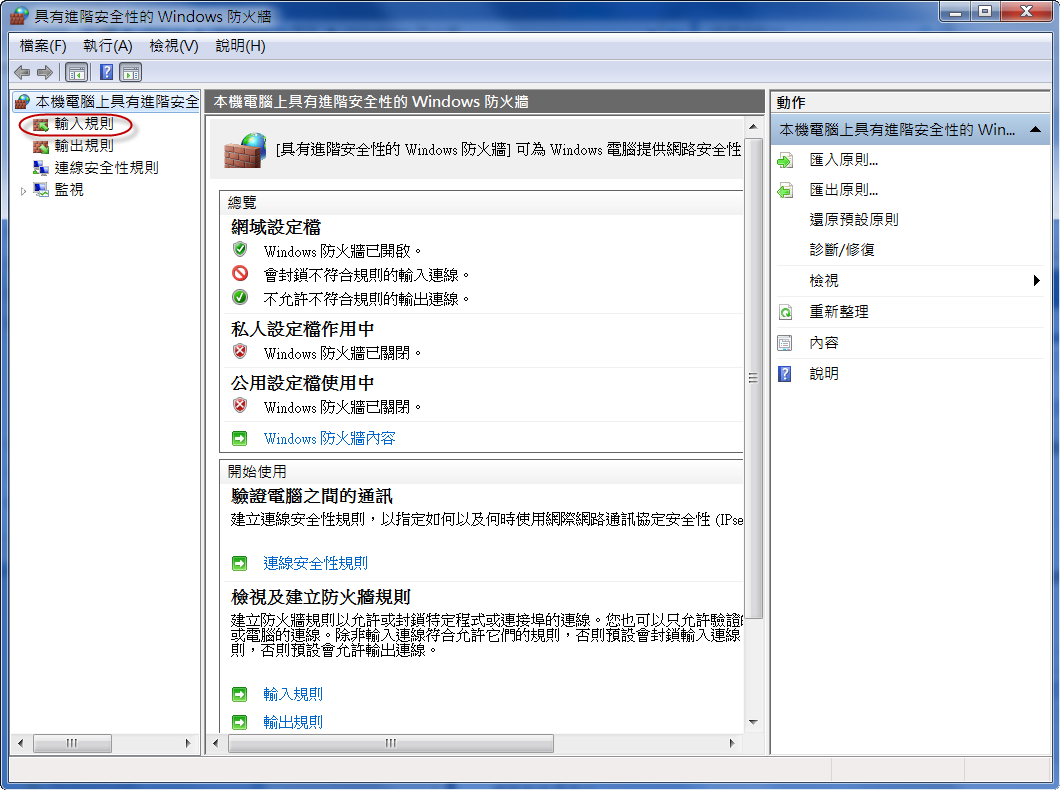The height and width of the screenshot is (790, 1060).
Task: Click green arrow icon beside 輸入規則 link
Action: [239, 694]
